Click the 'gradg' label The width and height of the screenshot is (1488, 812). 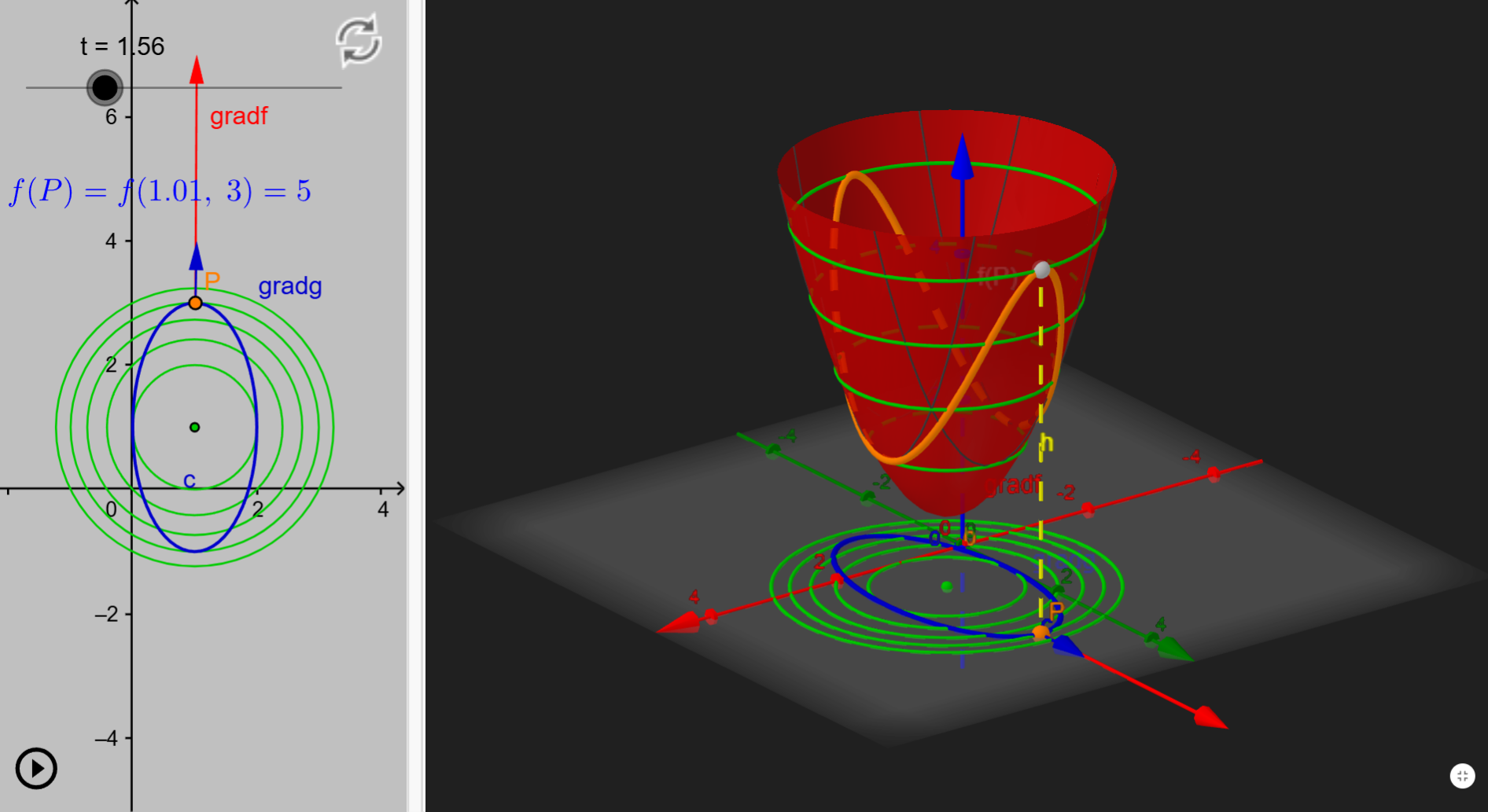(290, 286)
